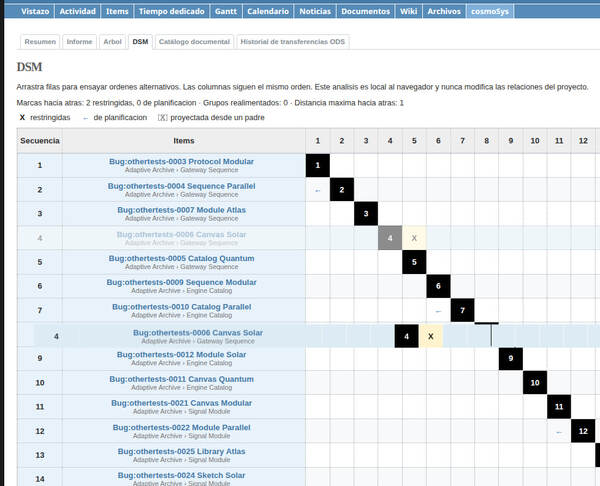Viewport: 600px width, 486px height.
Task: Open the Noticias tab
Action: coord(315,11)
